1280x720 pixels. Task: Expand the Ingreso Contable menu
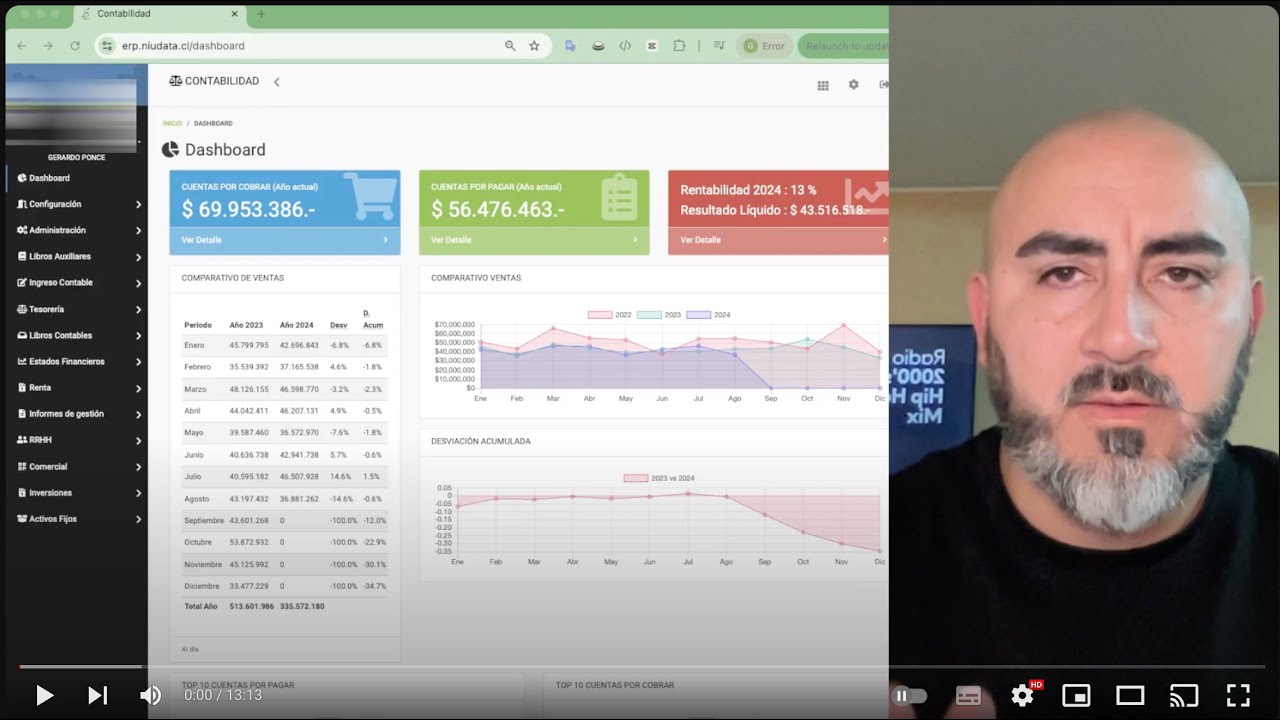76,283
